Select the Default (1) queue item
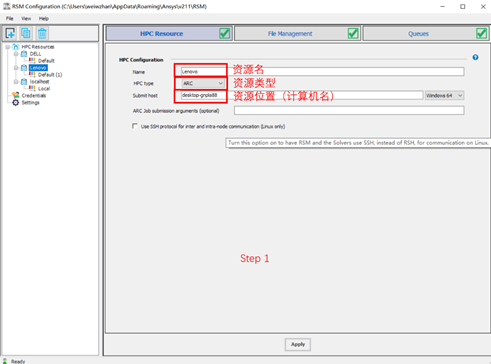 pos(50,75)
